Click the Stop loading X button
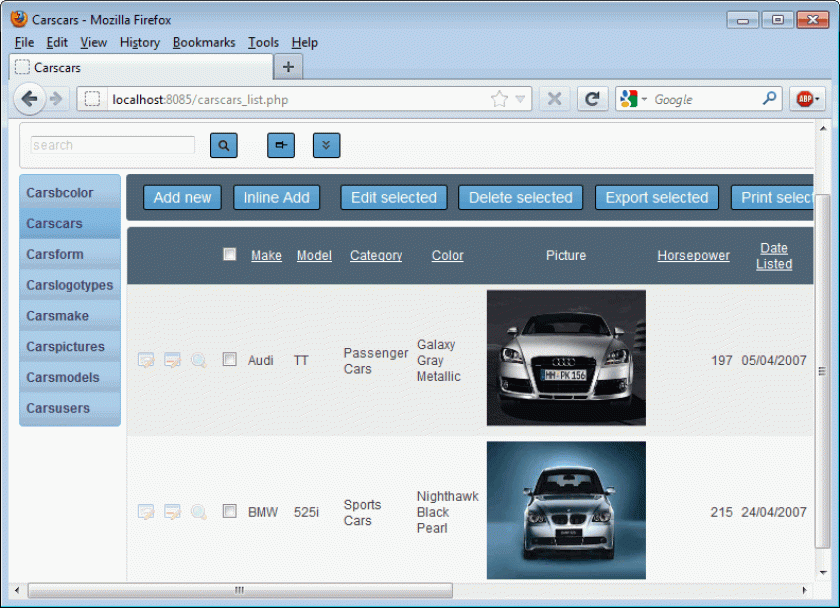840x608 pixels. [554, 99]
